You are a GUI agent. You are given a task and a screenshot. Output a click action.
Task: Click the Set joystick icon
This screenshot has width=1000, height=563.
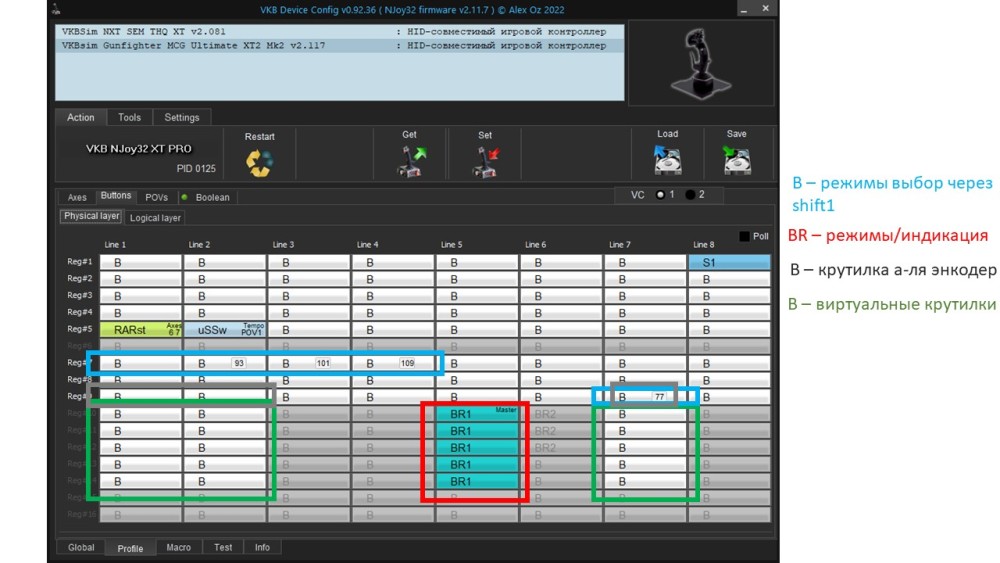(486, 162)
